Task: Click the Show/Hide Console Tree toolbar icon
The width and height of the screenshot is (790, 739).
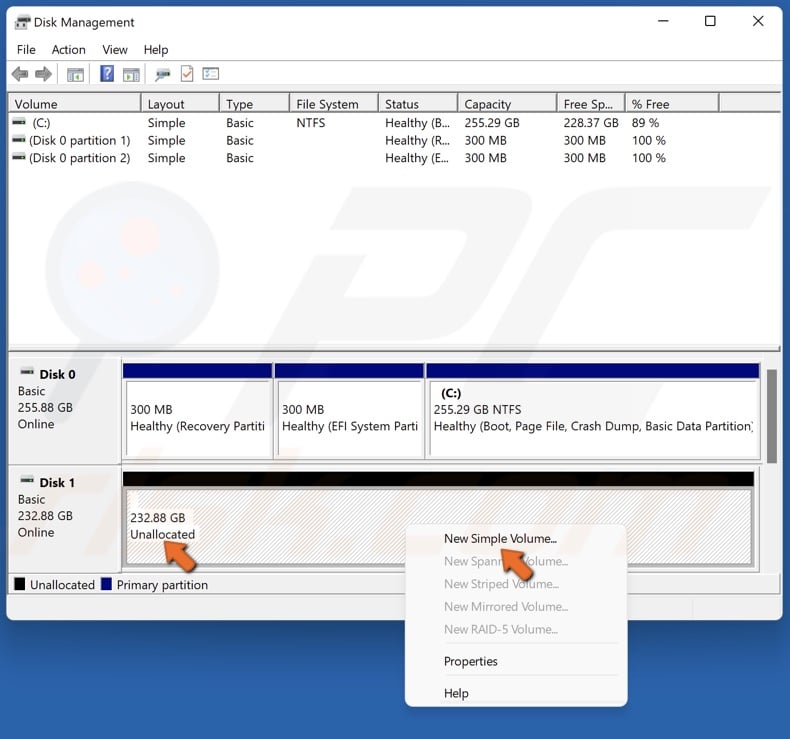Action: pos(76,75)
